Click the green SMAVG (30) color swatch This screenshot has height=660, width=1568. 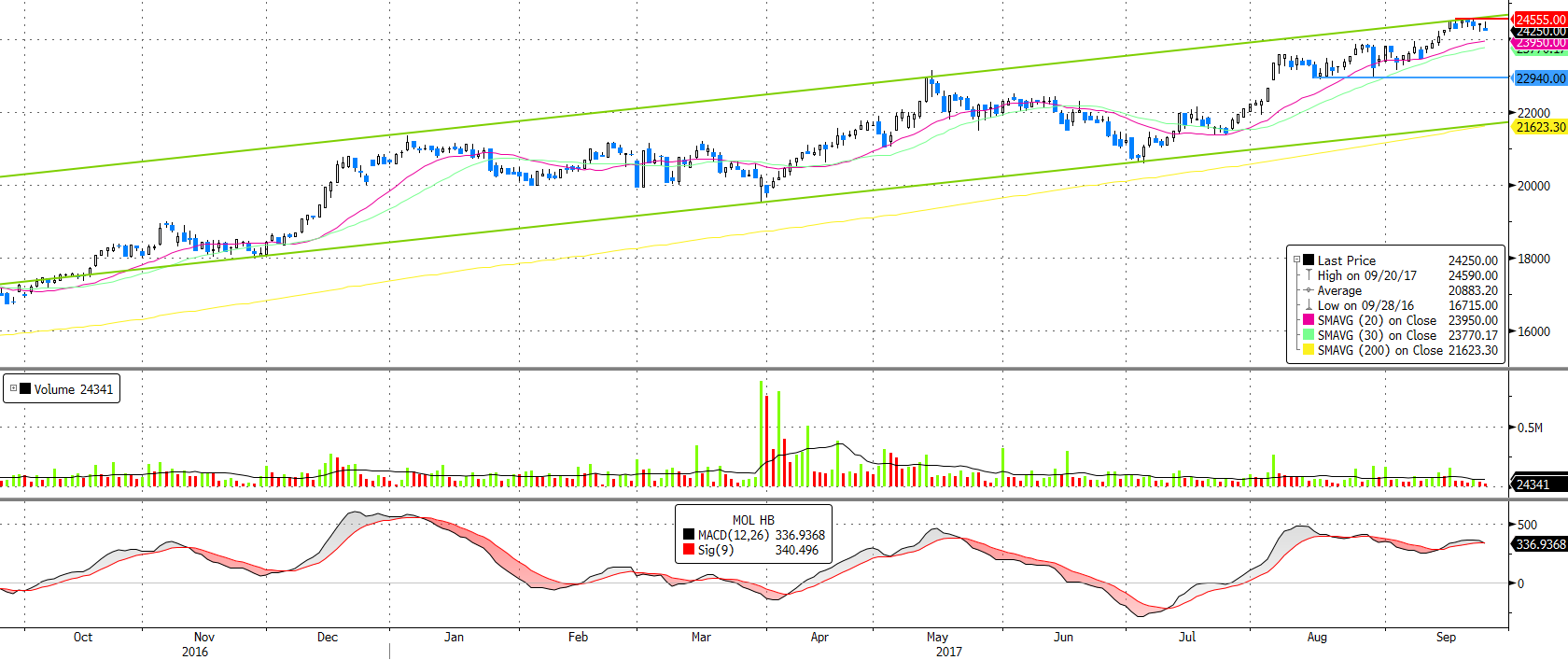click(1309, 335)
